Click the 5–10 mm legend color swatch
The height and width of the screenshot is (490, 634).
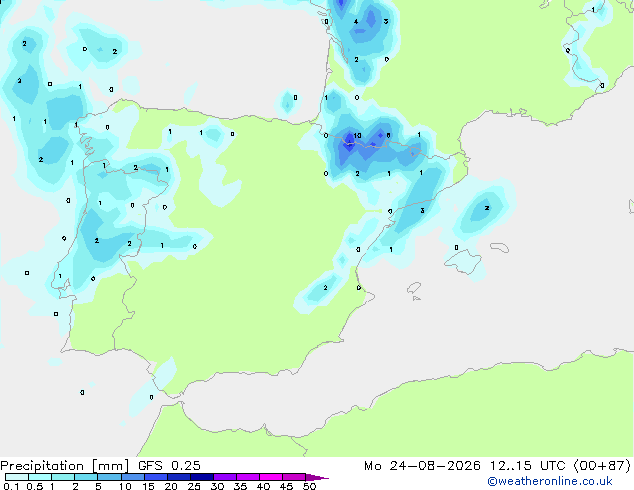click(109, 477)
